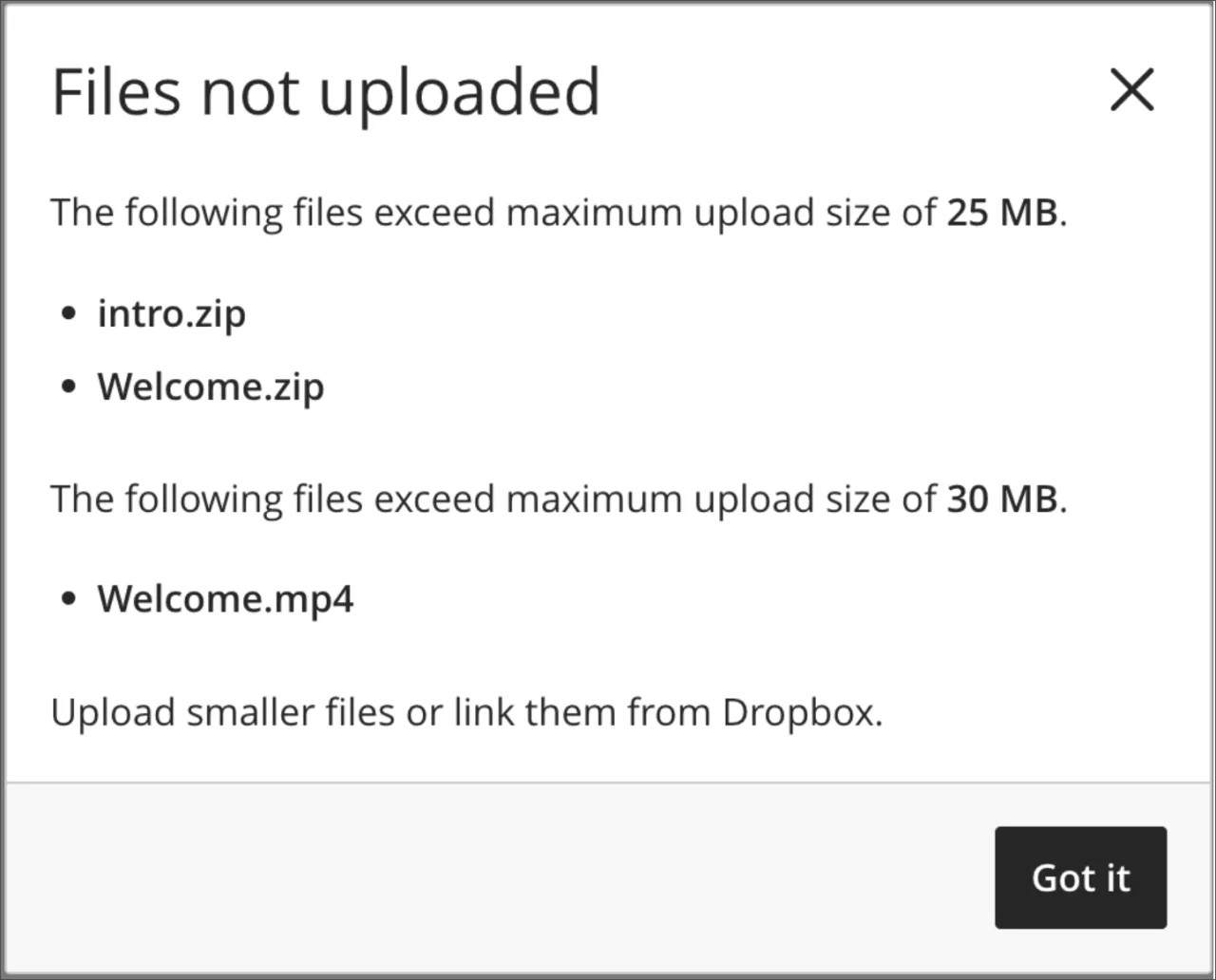Click the bullet beside Welcome.mp4
Image resolution: width=1216 pixels, height=980 pixels.
tap(68, 596)
